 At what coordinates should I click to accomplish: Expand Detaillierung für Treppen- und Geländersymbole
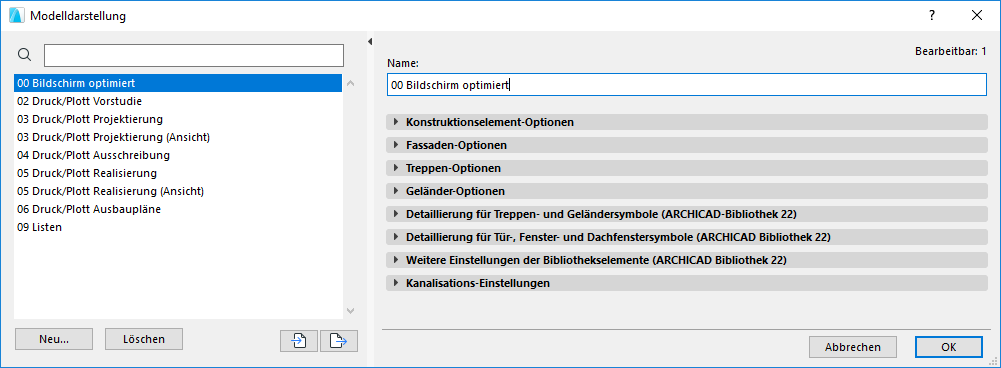click(x=687, y=214)
